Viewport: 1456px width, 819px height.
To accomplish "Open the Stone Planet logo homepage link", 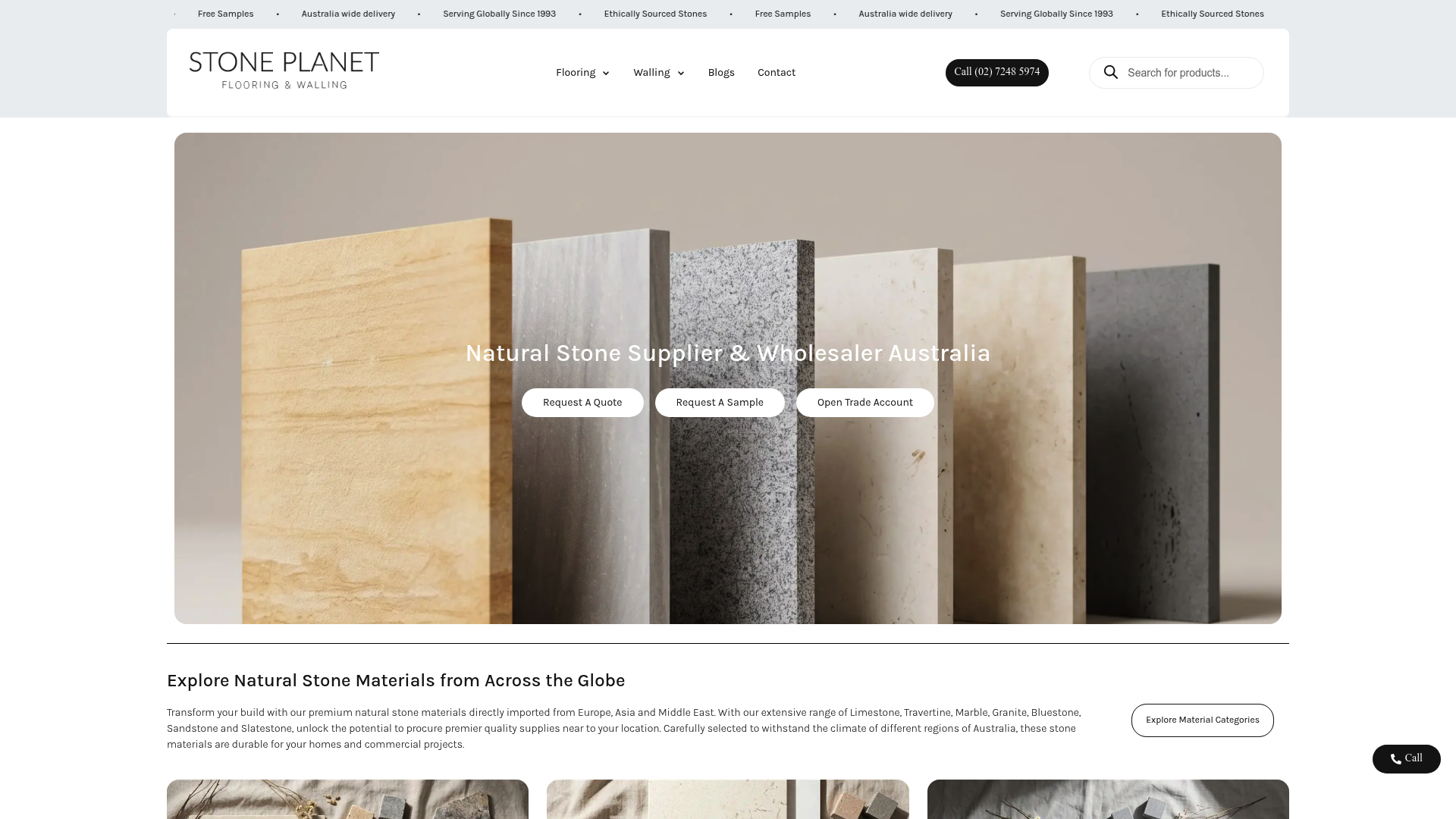I will pyautogui.click(x=284, y=71).
